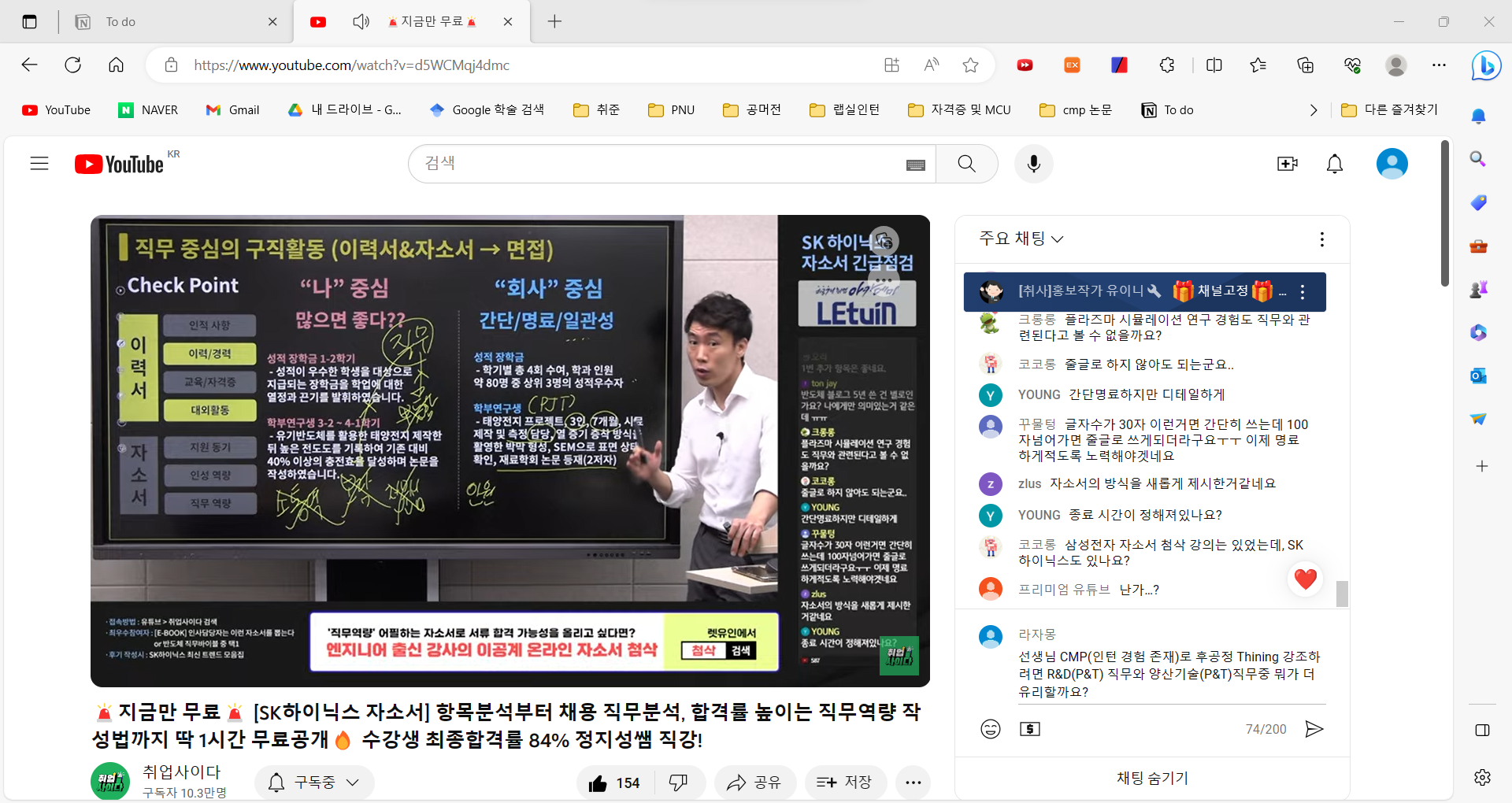Click the 채팅 숨기기 hide chat button
Screen dimensions: 1512x803
pyautogui.click(x=1152, y=778)
